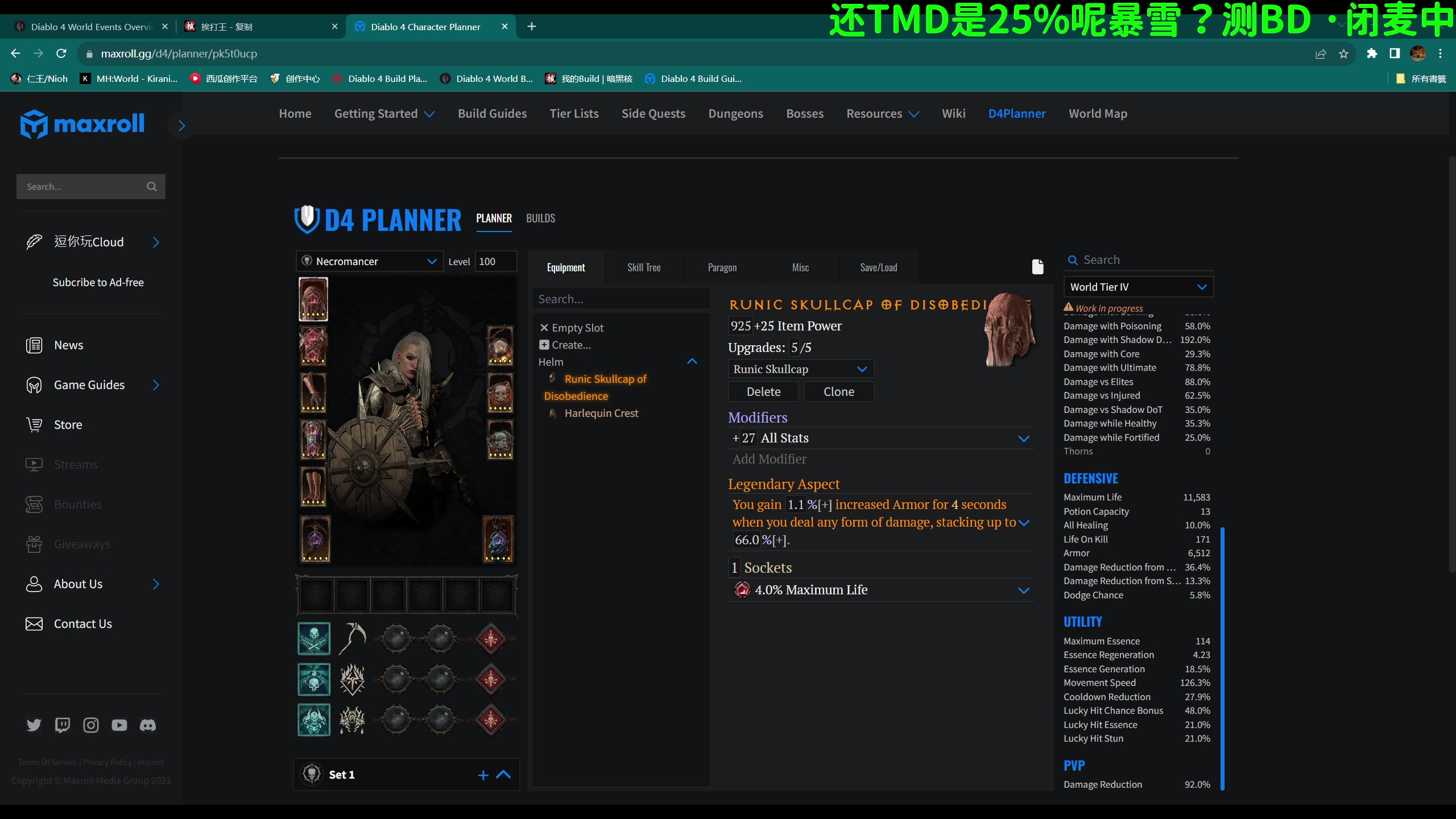The height and width of the screenshot is (819, 1456).
Task: Open the maxroll Instagram icon
Action: point(91,725)
